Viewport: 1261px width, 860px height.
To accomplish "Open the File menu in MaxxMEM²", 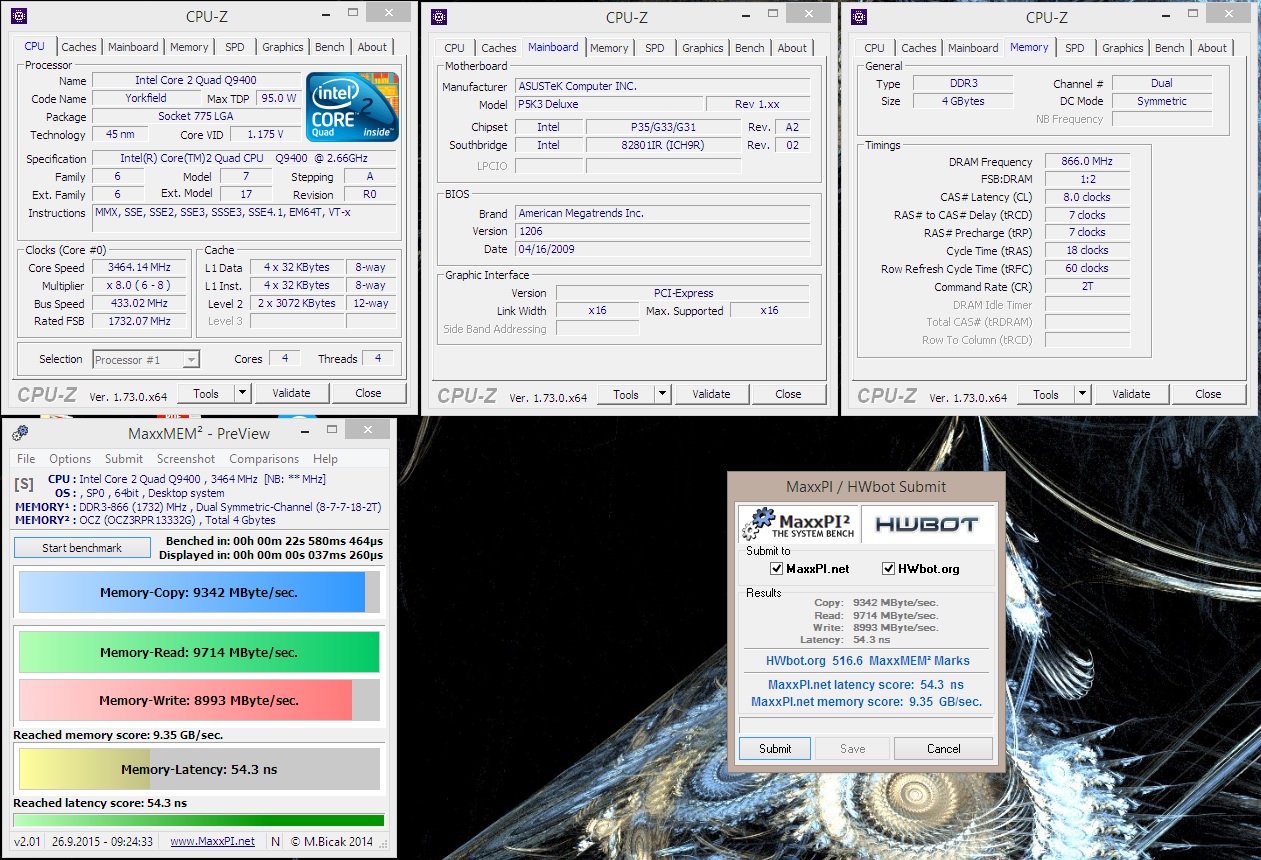I will pos(26,459).
